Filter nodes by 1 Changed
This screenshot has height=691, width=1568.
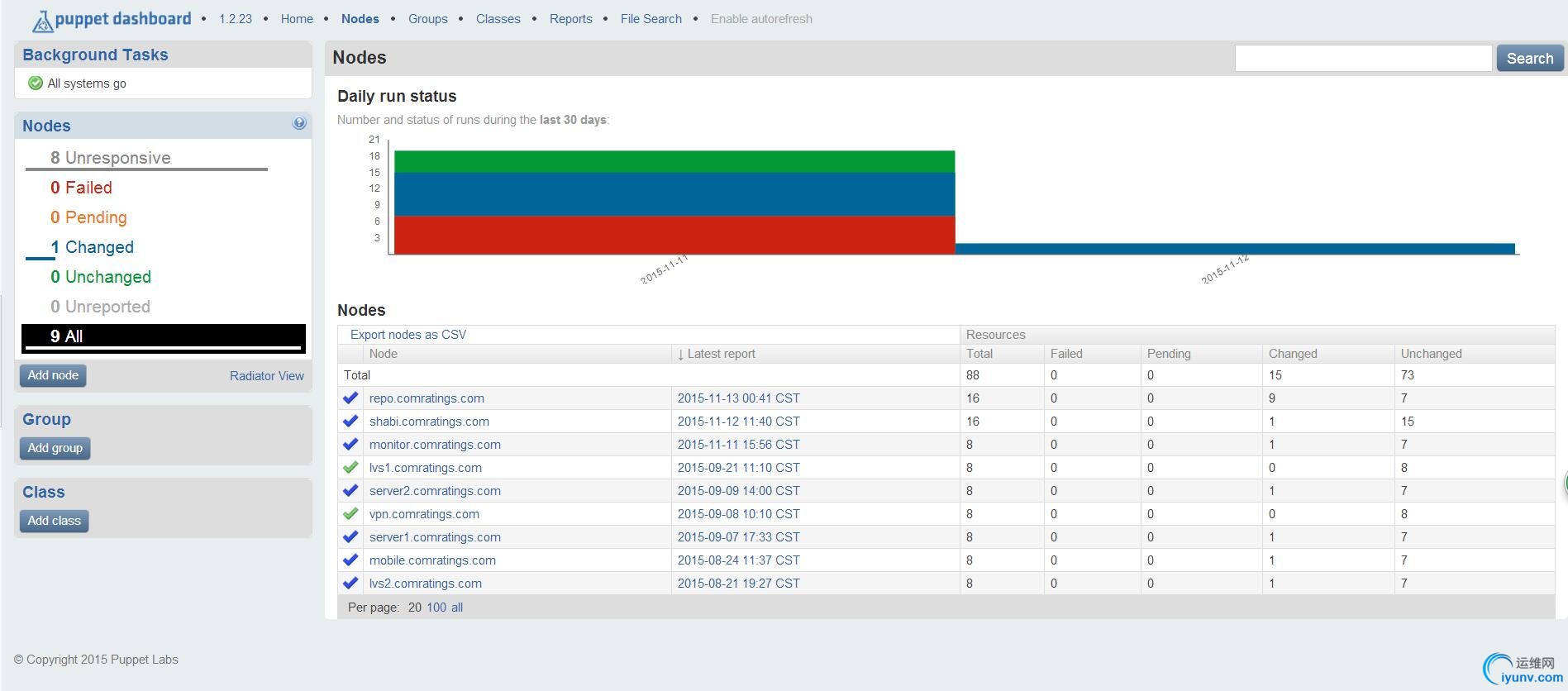pyautogui.click(x=92, y=247)
